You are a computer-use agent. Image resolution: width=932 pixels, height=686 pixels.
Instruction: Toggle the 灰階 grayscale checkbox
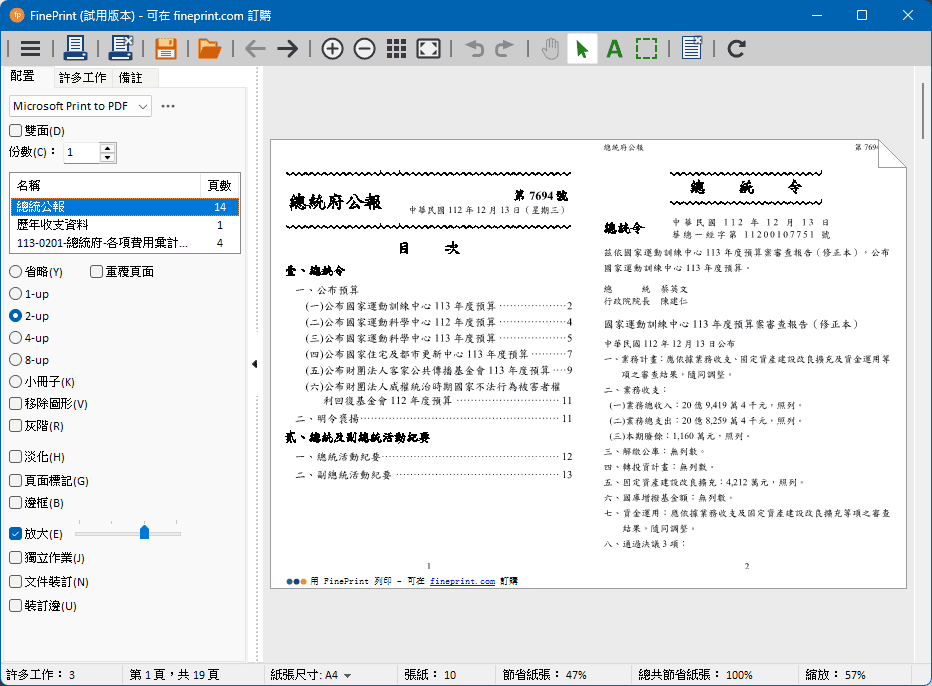coord(16,426)
